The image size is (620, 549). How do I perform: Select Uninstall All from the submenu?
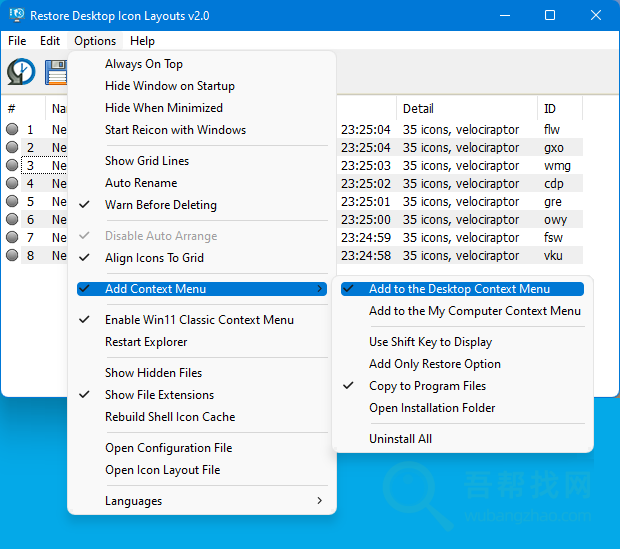[400, 439]
